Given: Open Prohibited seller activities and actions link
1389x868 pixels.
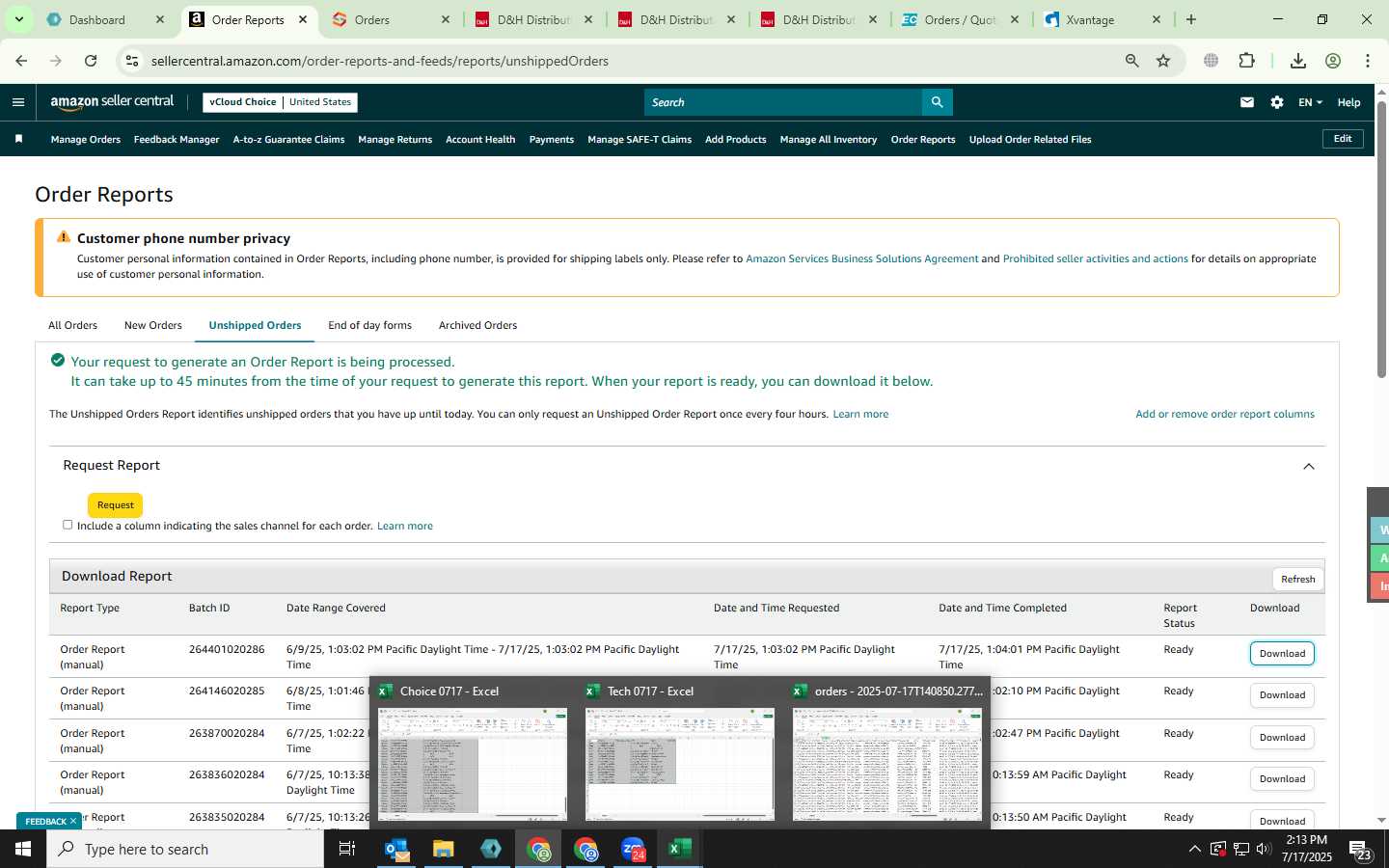Looking at the screenshot, I should [1096, 258].
